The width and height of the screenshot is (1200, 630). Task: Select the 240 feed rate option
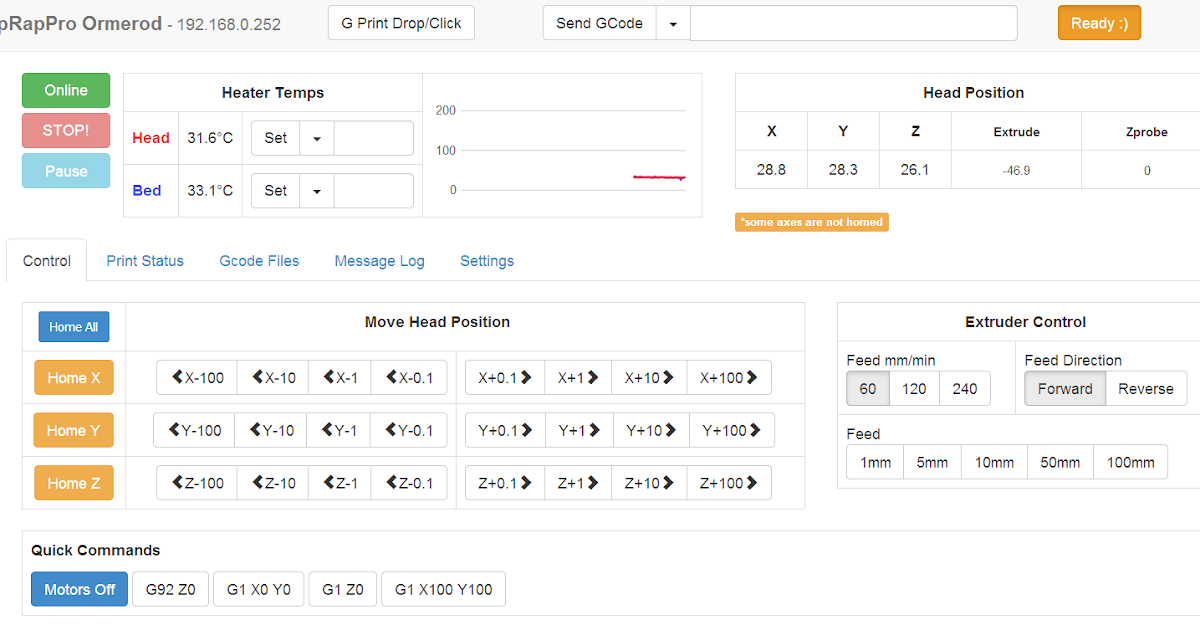click(964, 388)
